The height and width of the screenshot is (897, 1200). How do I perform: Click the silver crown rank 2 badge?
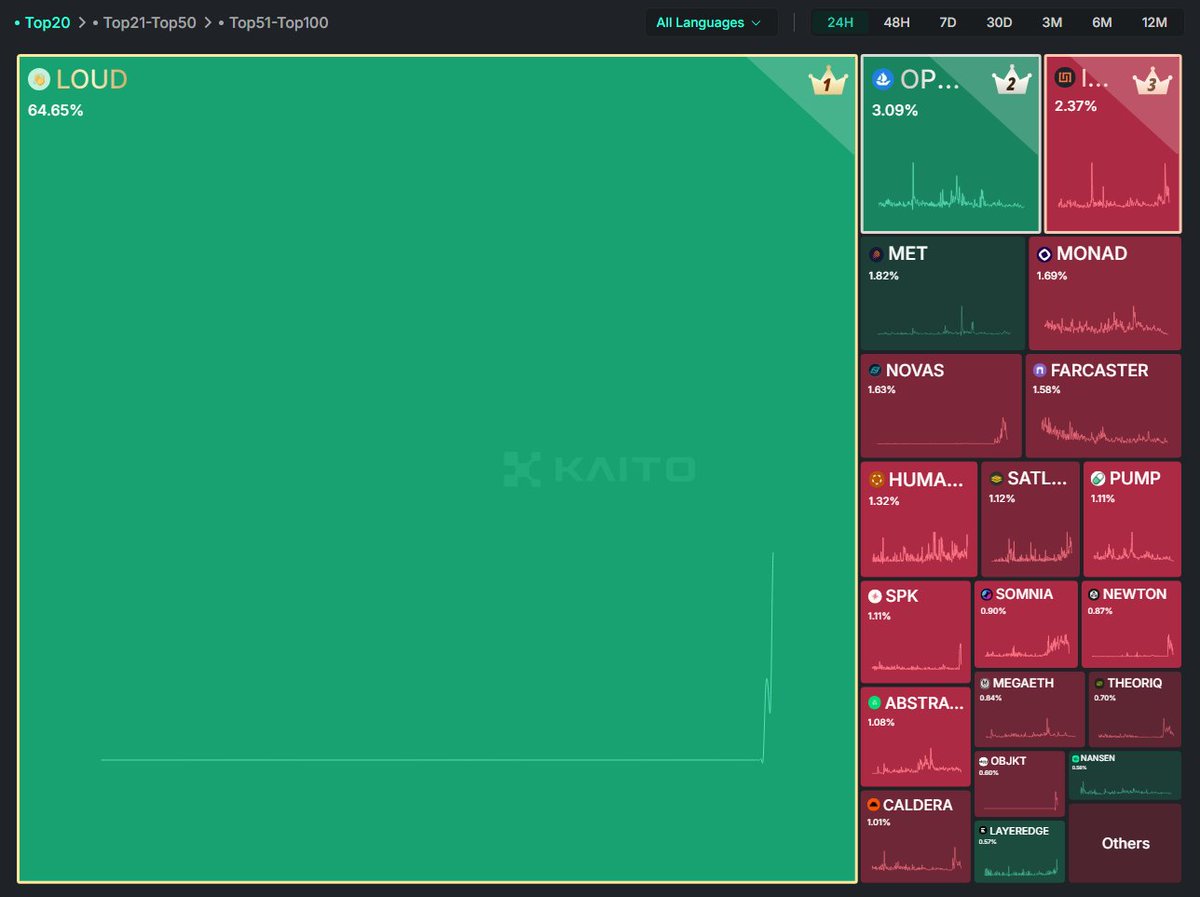pyautogui.click(x=1010, y=82)
